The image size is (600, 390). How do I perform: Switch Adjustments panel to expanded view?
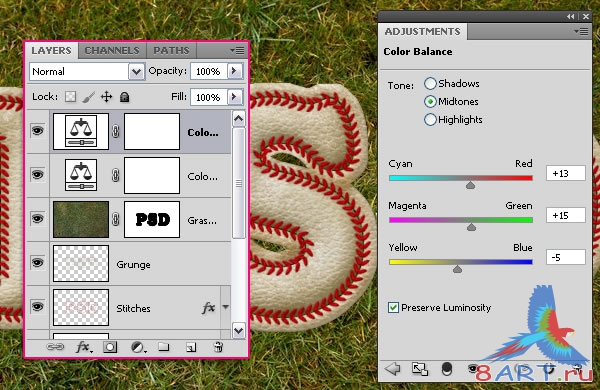[x=419, y=369]
